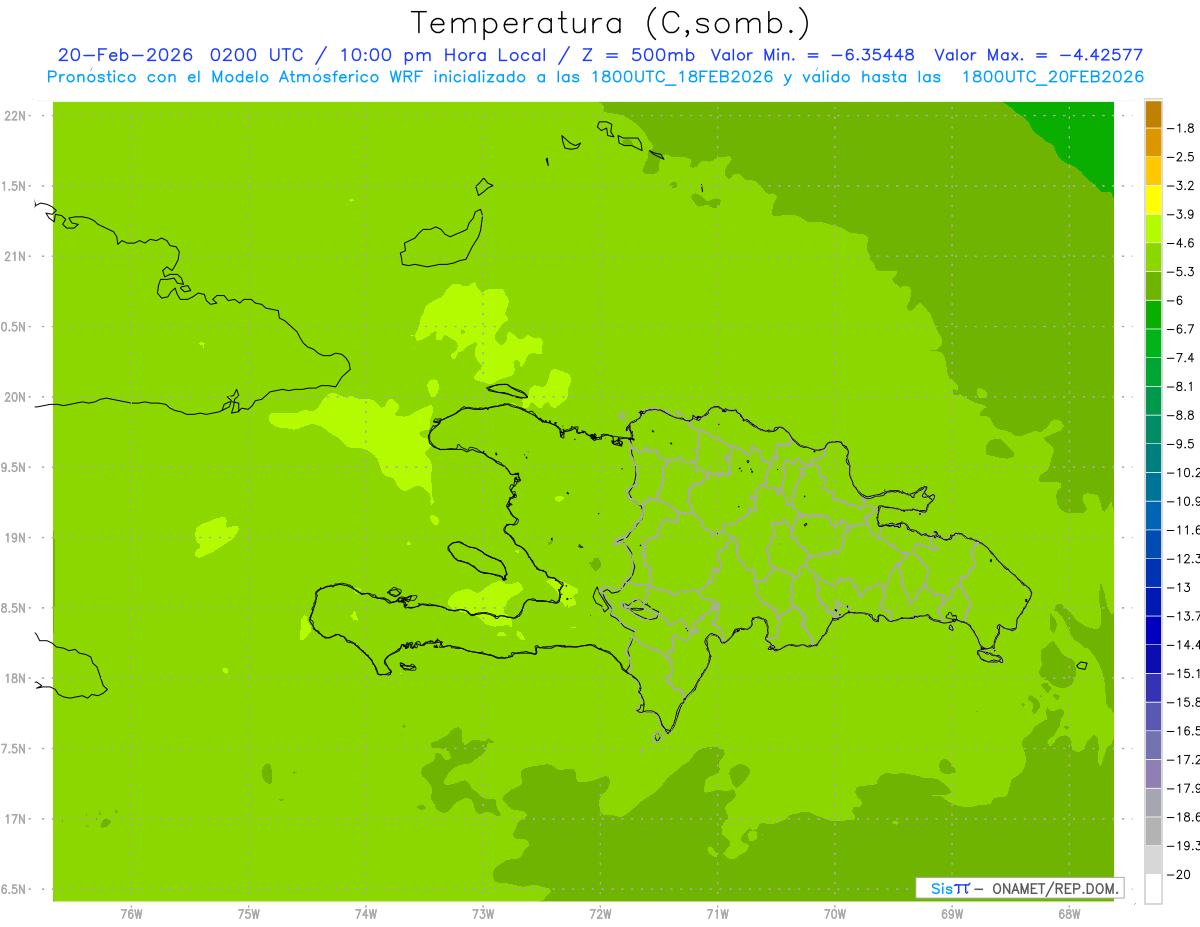Click the "Valor Max. = -4.42577" text
This screenshot has width=1200, height=927.
click(x=1039, y=55)
